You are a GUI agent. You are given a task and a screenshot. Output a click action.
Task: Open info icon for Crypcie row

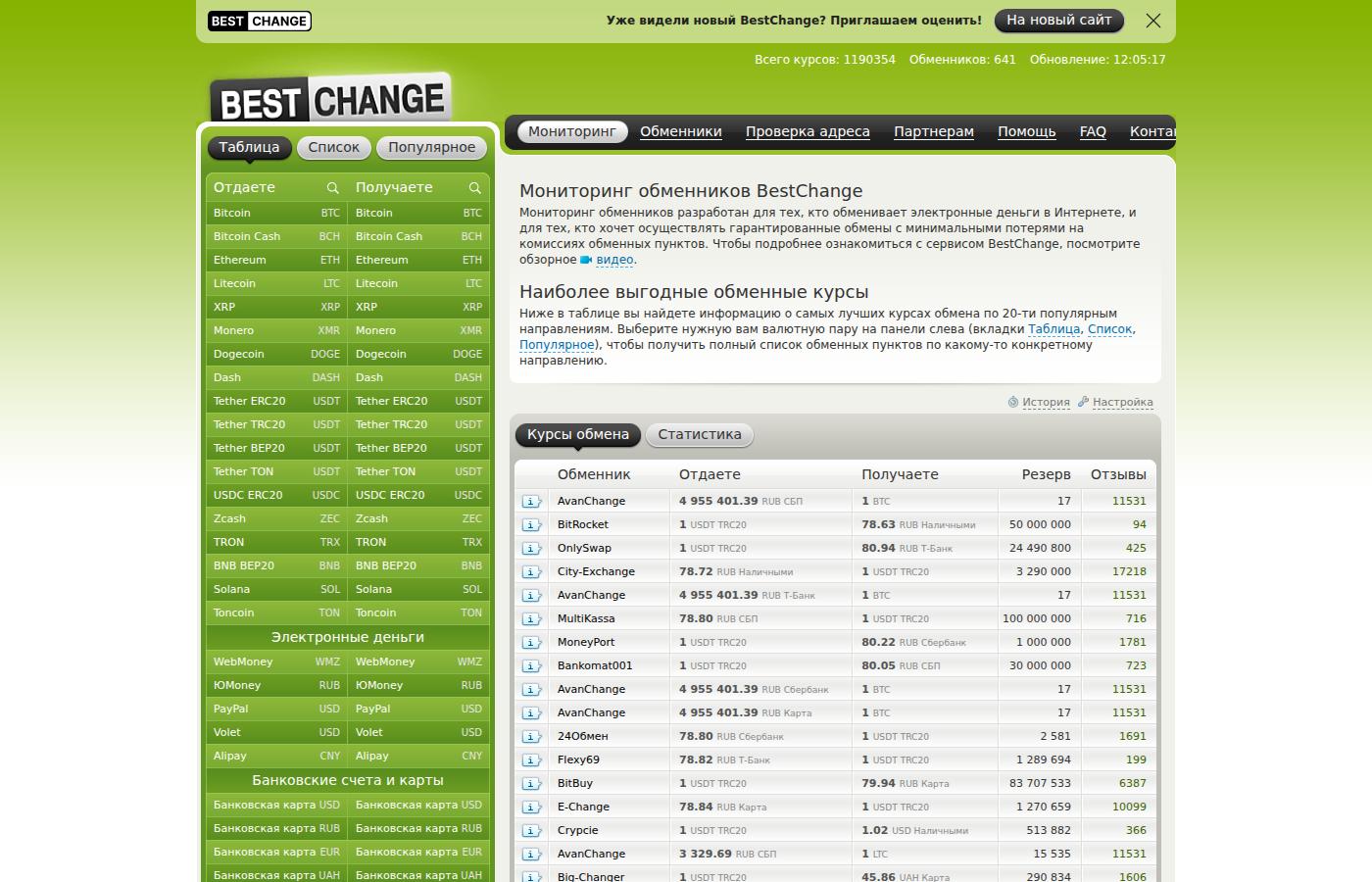click(531, 830)
